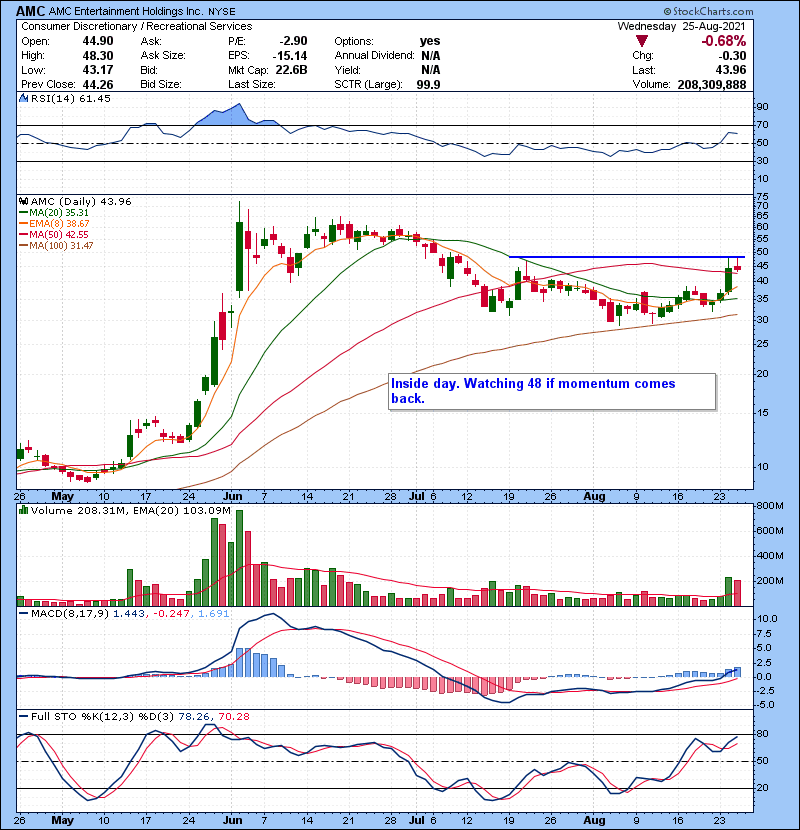
Task: Click the AMC Entertainment Holdings Inc. company name
Action: click(x=127, y=12)
